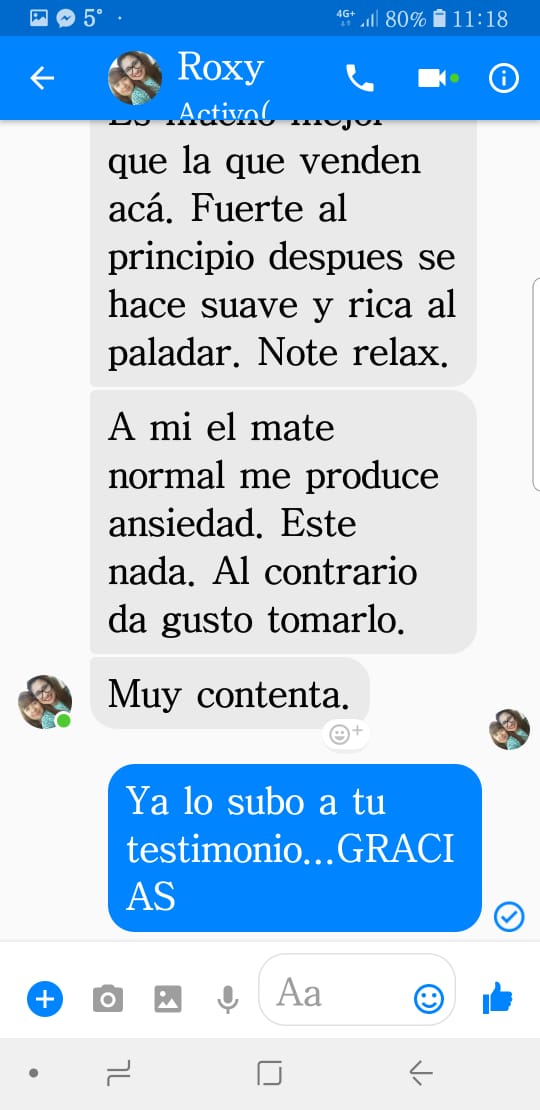This screenshot has height=1110, width=540.
Task: Tap the Android back navigation button
Action: [420, 1075]
